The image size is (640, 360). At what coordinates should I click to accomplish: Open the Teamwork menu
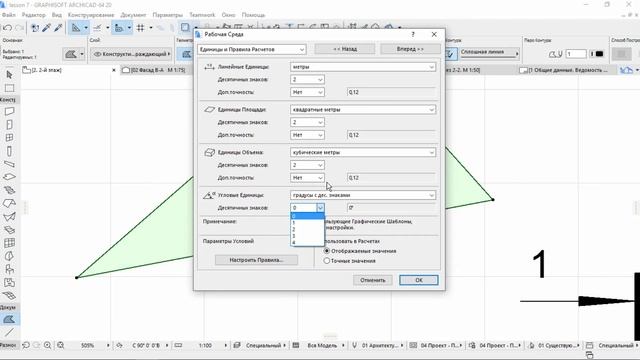(202, 15)
